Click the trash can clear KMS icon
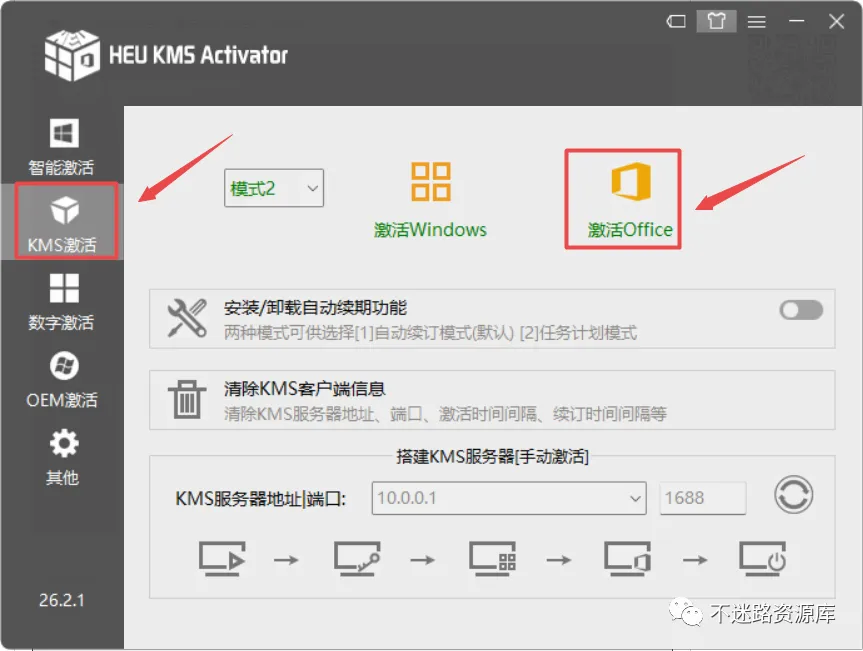863x651 pixels. click(x=187, y=400)
